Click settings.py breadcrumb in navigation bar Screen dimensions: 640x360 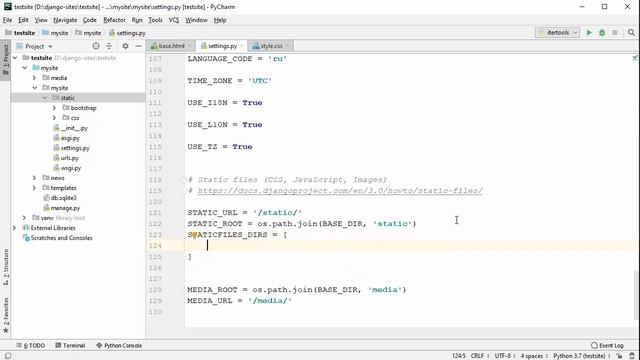coord(127,33)
